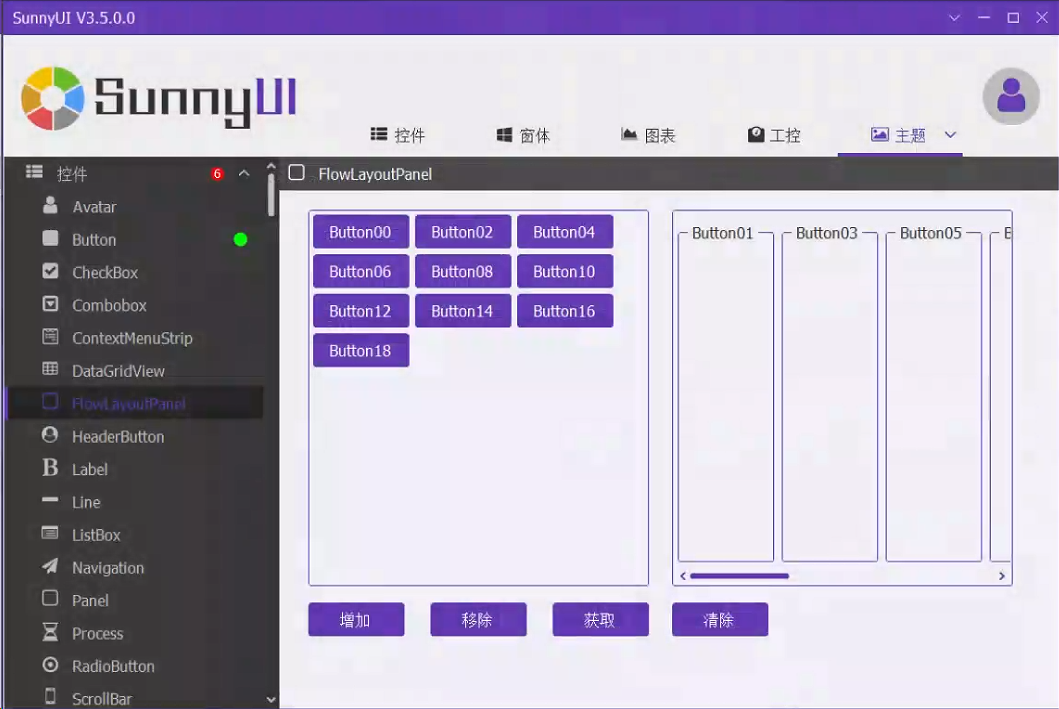
Task: Select Process in the sidebar
Action: click(x=134, y=633)
